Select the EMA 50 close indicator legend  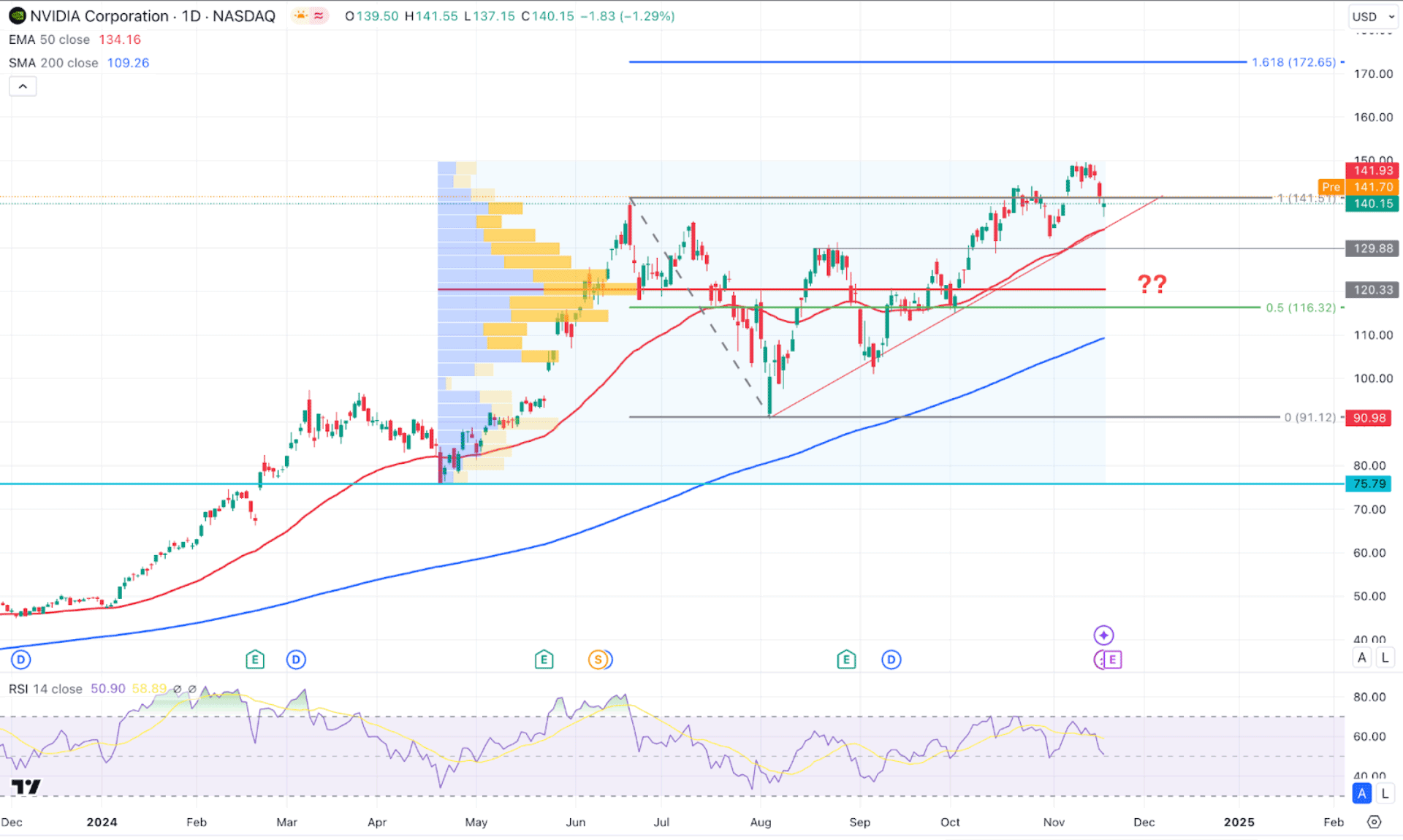[x=49, y=39]
